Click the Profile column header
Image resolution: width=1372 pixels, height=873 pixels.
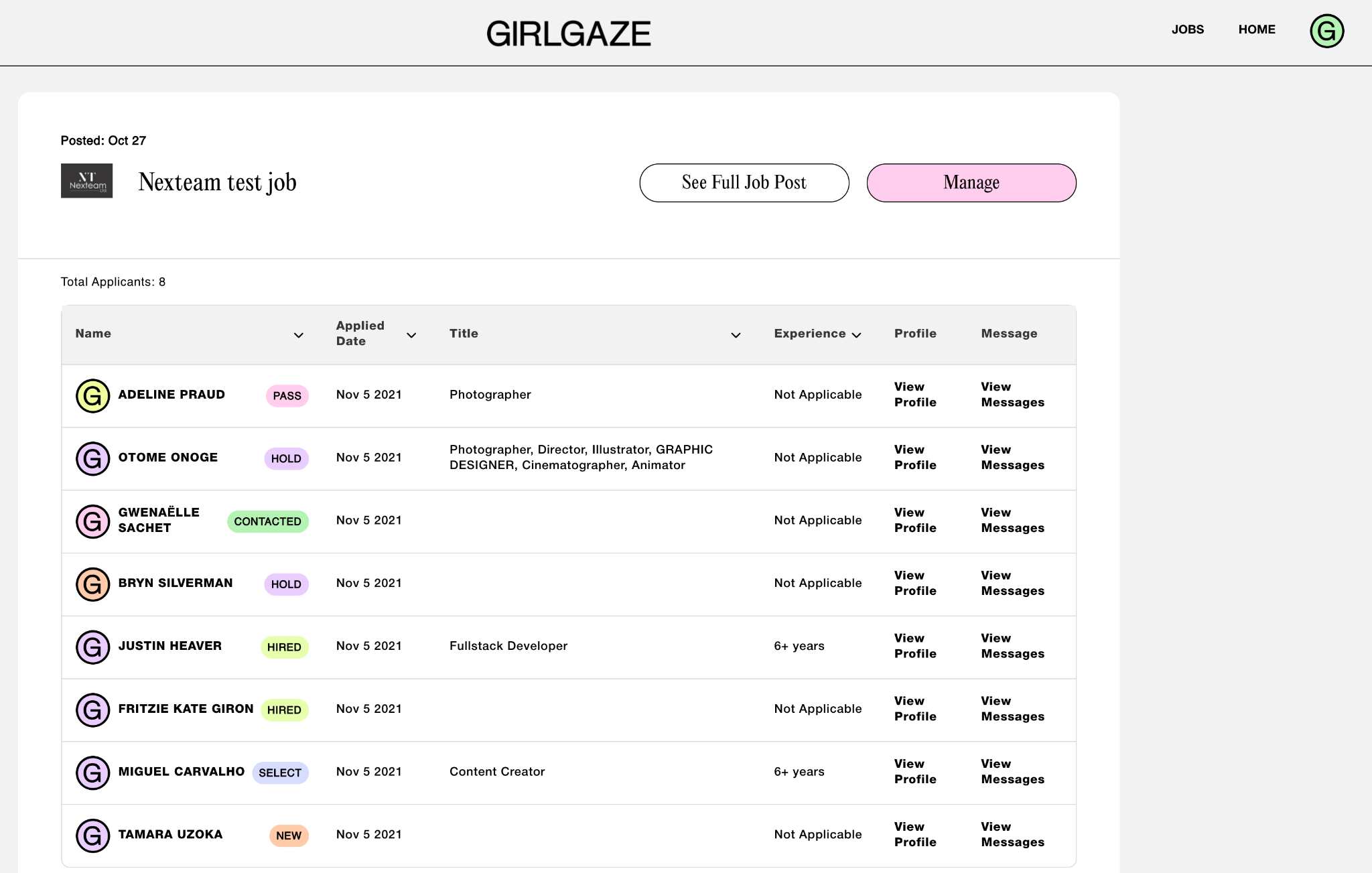pos(915,334)
